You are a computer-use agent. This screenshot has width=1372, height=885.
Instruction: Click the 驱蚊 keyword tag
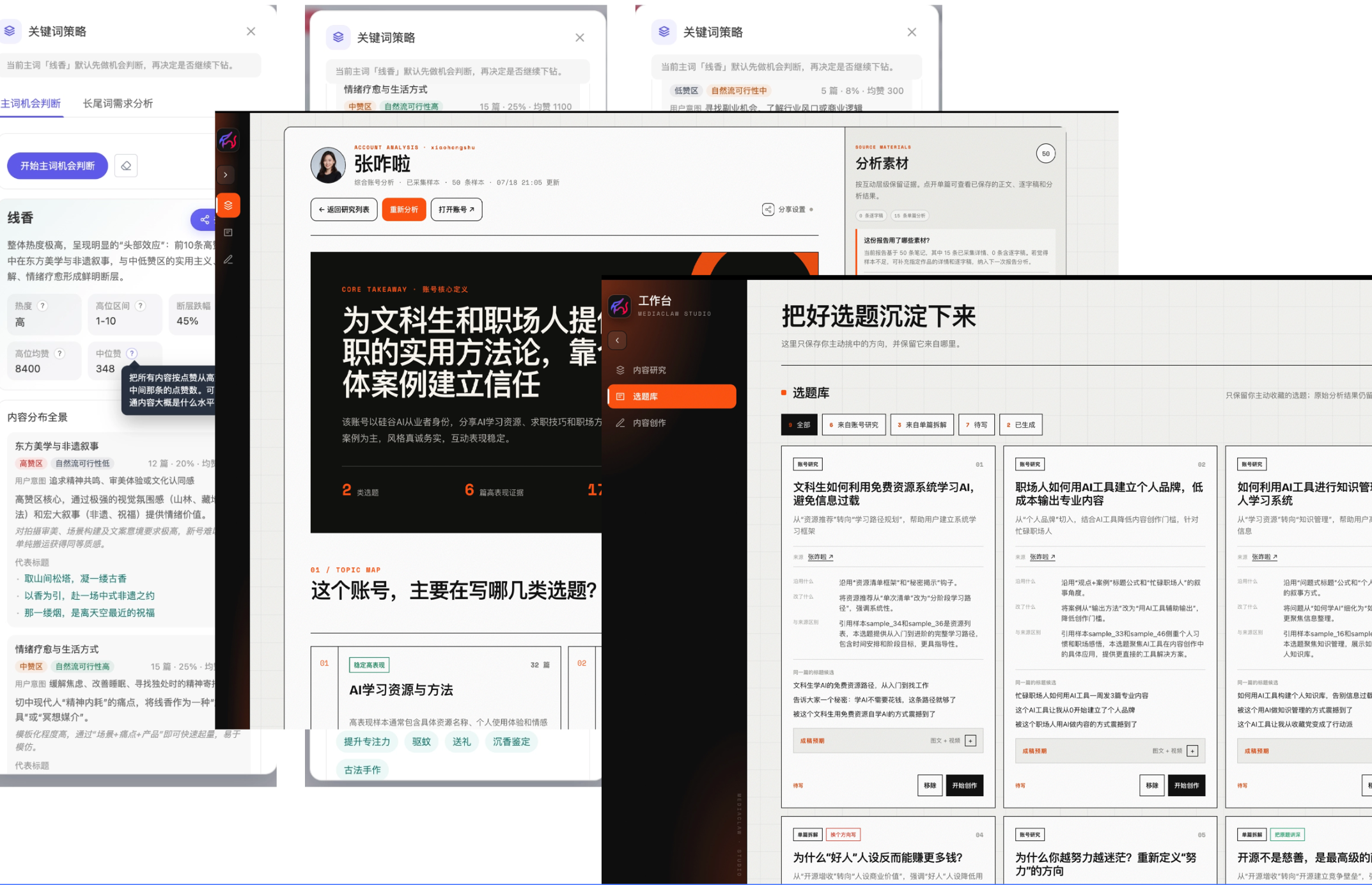(x=421, y=742)
